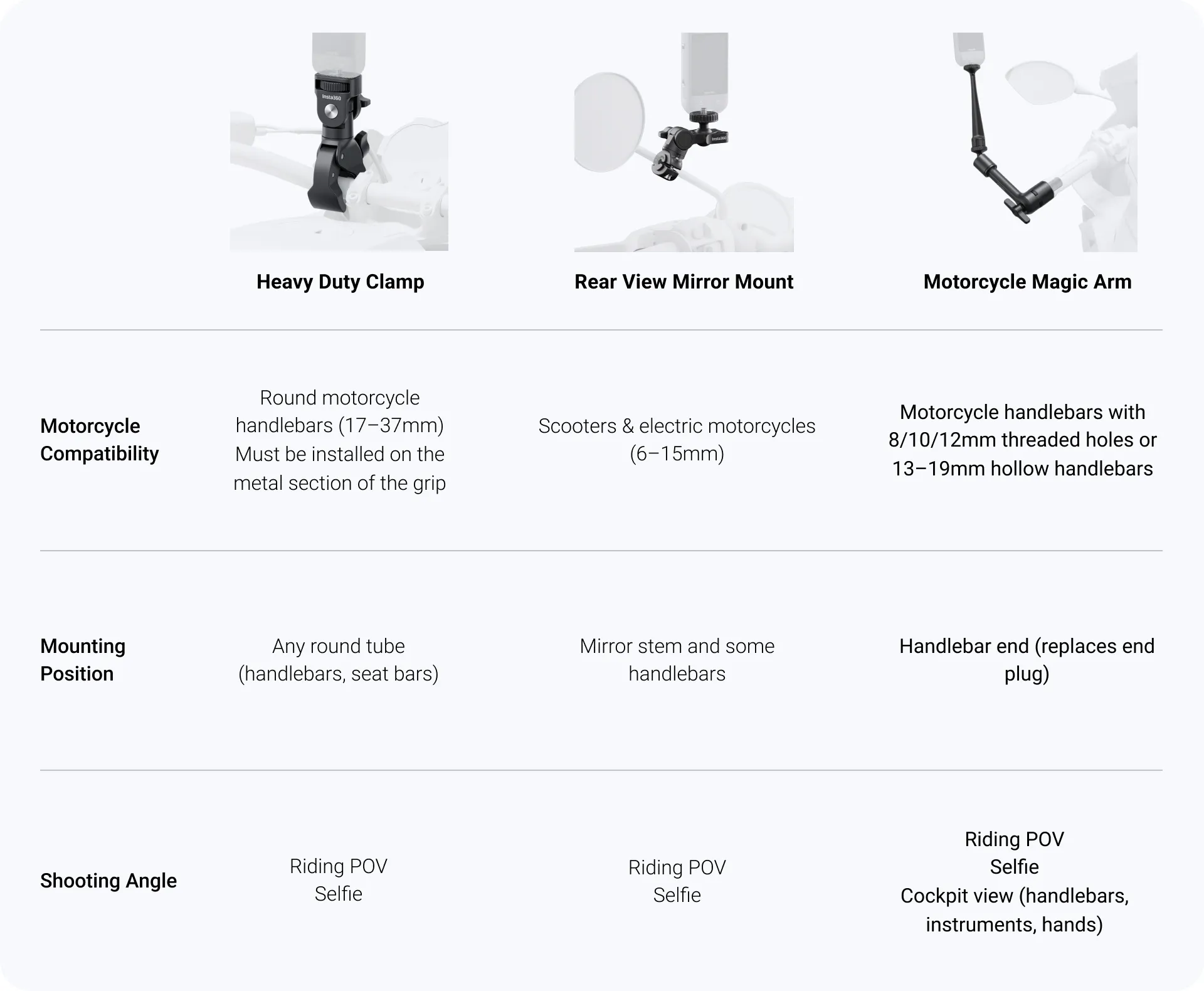The image size is (1204, 991).
Task: Select the Scooters & electric motorcycles cell
Action: coord(677,439)
